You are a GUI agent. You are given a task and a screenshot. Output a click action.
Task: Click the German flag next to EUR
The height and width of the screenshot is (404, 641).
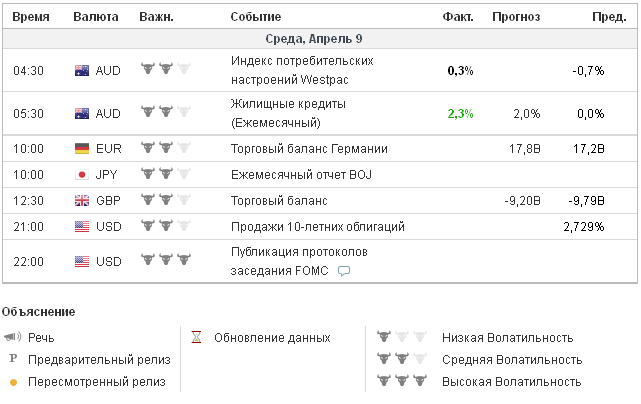pos(82,149)
